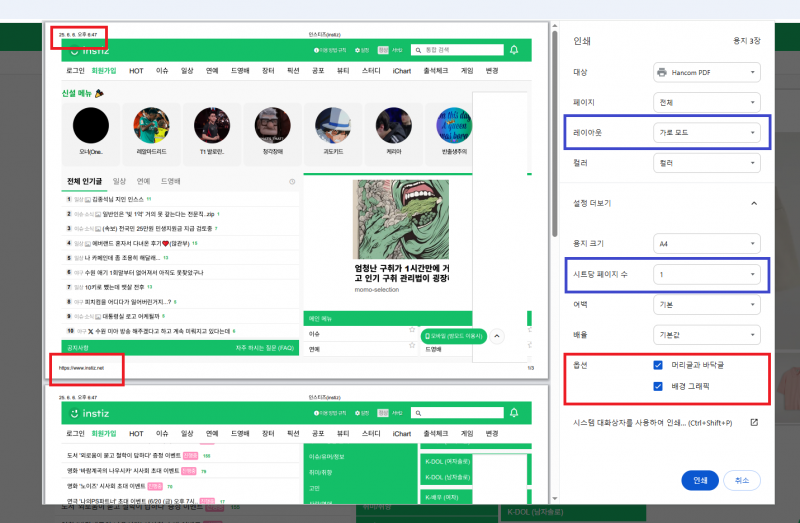
Task: Click the red heart in 에버랜드 post
Action: [165, 243]
